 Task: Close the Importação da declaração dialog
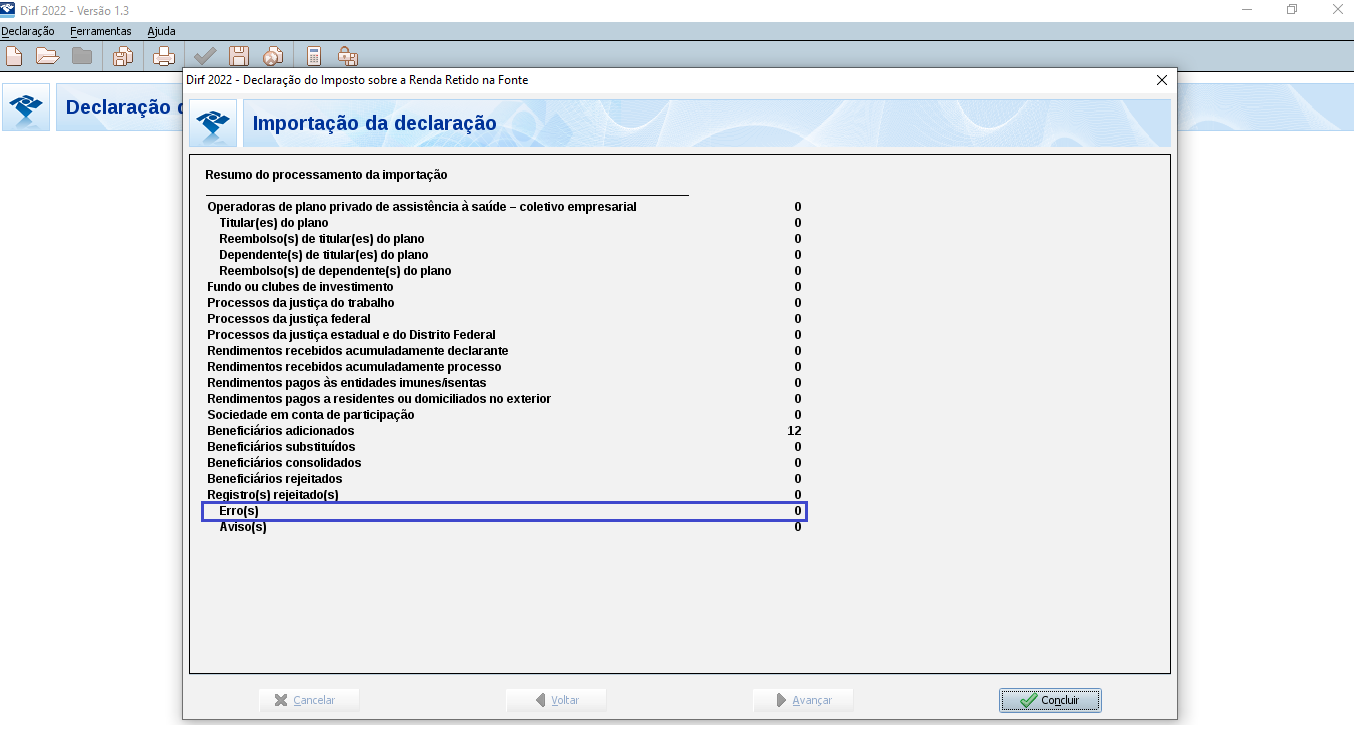[x=1161, y=80]
